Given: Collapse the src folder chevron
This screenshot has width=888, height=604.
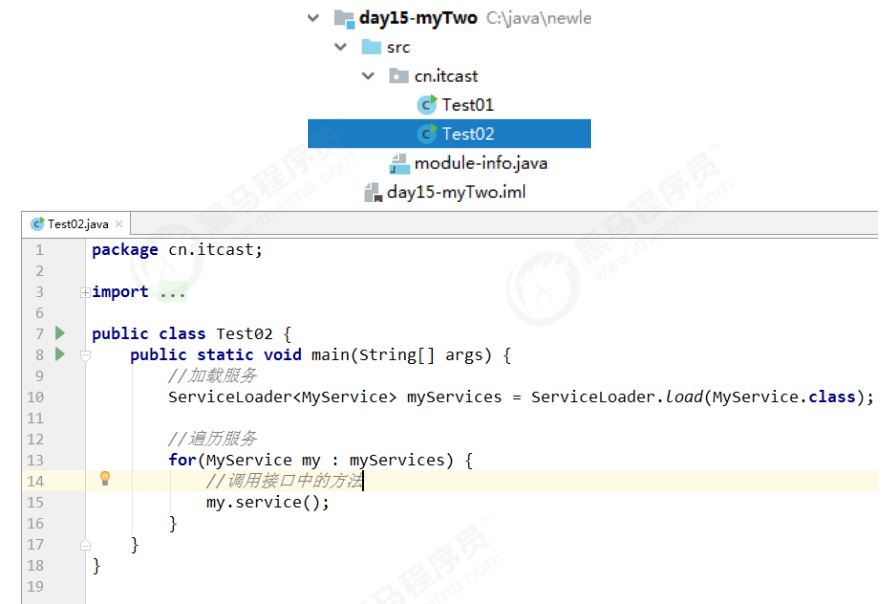Looking at the screenshot, I should pyautogui.click(x=342, y=47).
